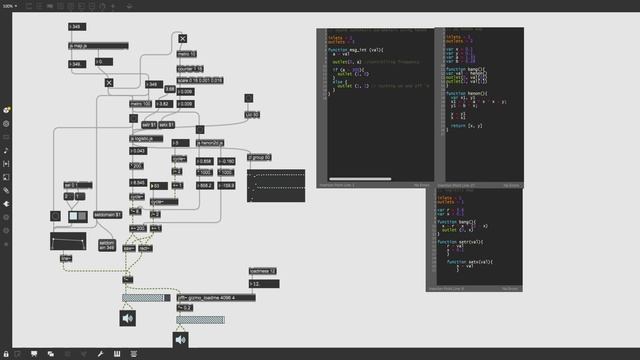The image size is (640, 360).
Task: Click the piano keys icon in bottom toolbar
Action: (117, 354)
